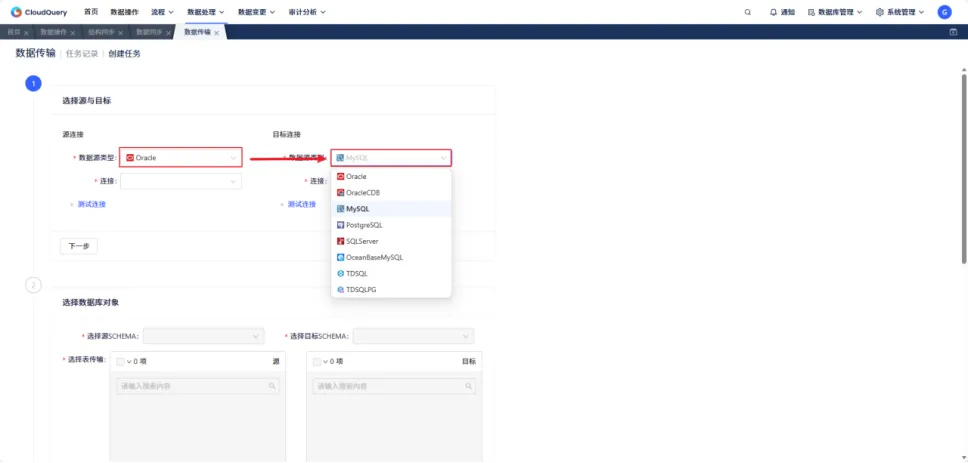Image resolution: width=968 pixels, height=463 pixels.
Task: Click the target search magnifier icon
Action: (x=468, y=386)
